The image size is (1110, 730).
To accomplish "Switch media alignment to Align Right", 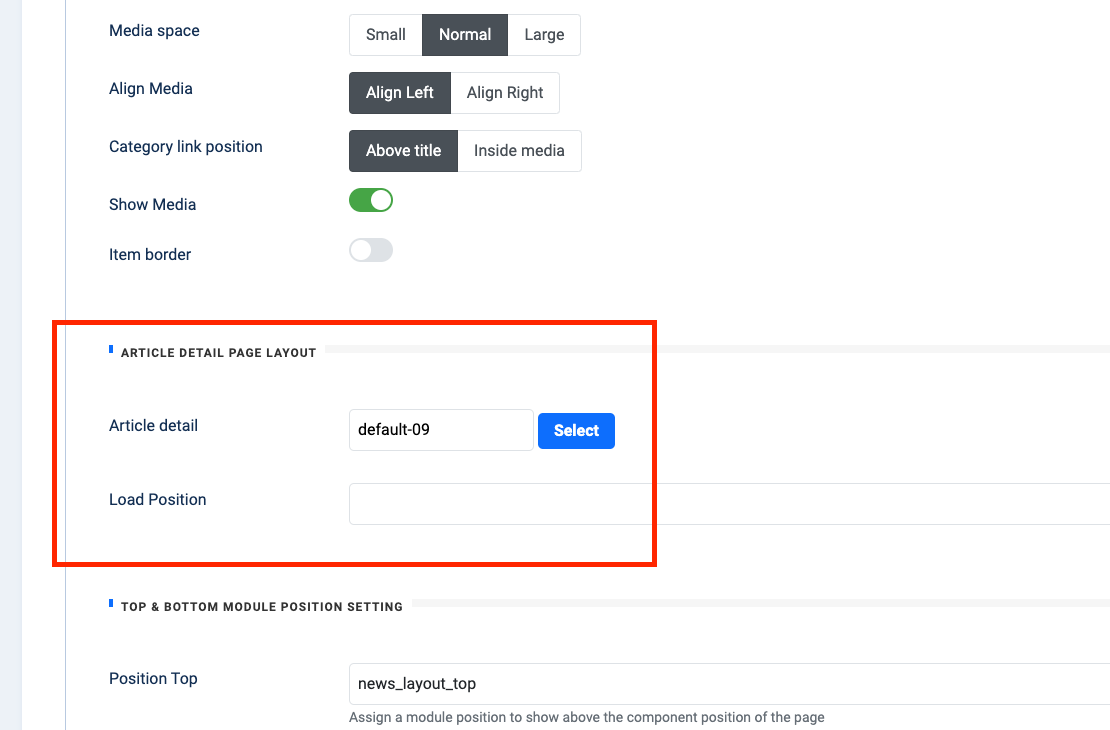I will [505, 93].
